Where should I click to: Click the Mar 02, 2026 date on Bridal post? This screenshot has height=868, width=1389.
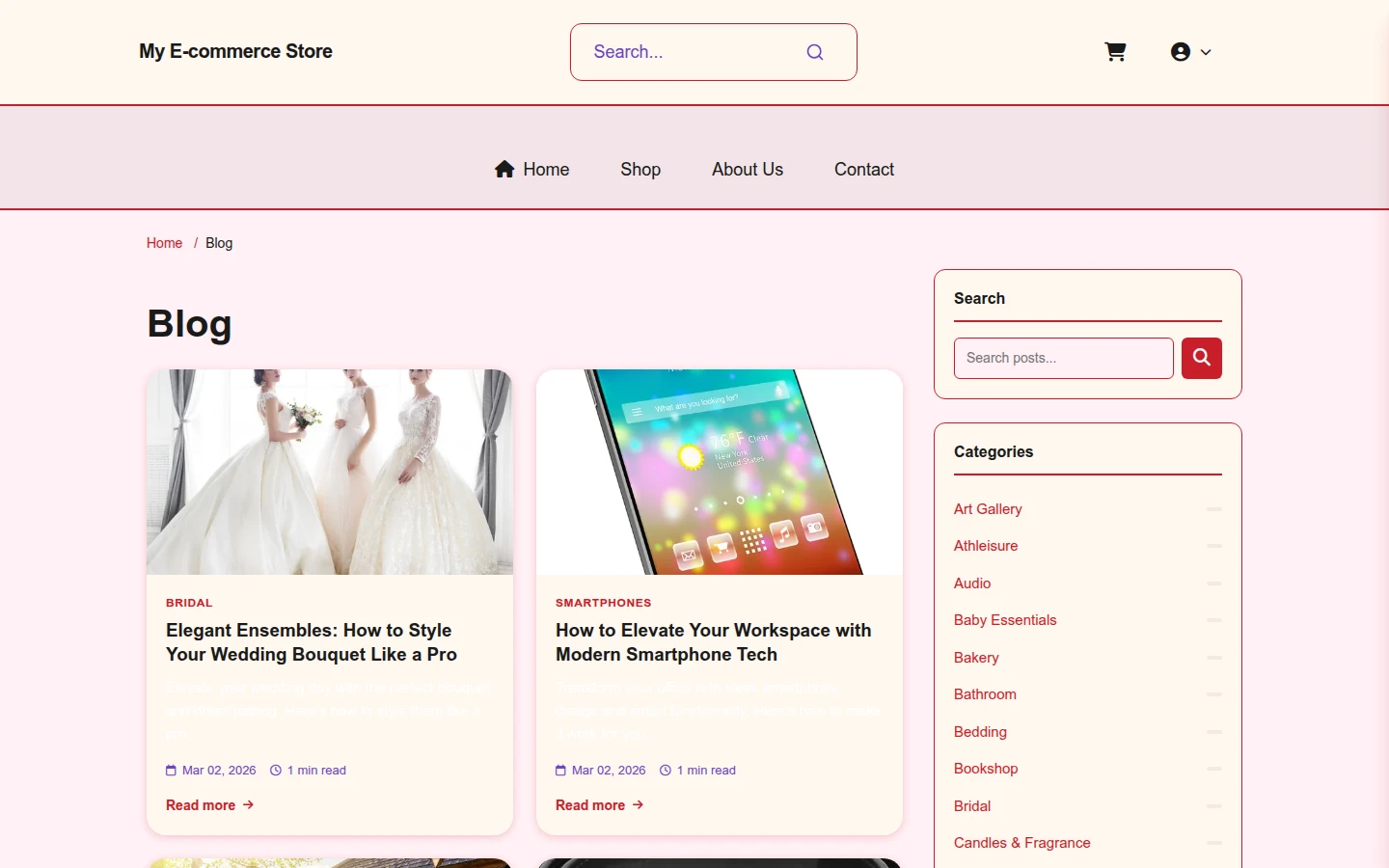tap(219, 771)
